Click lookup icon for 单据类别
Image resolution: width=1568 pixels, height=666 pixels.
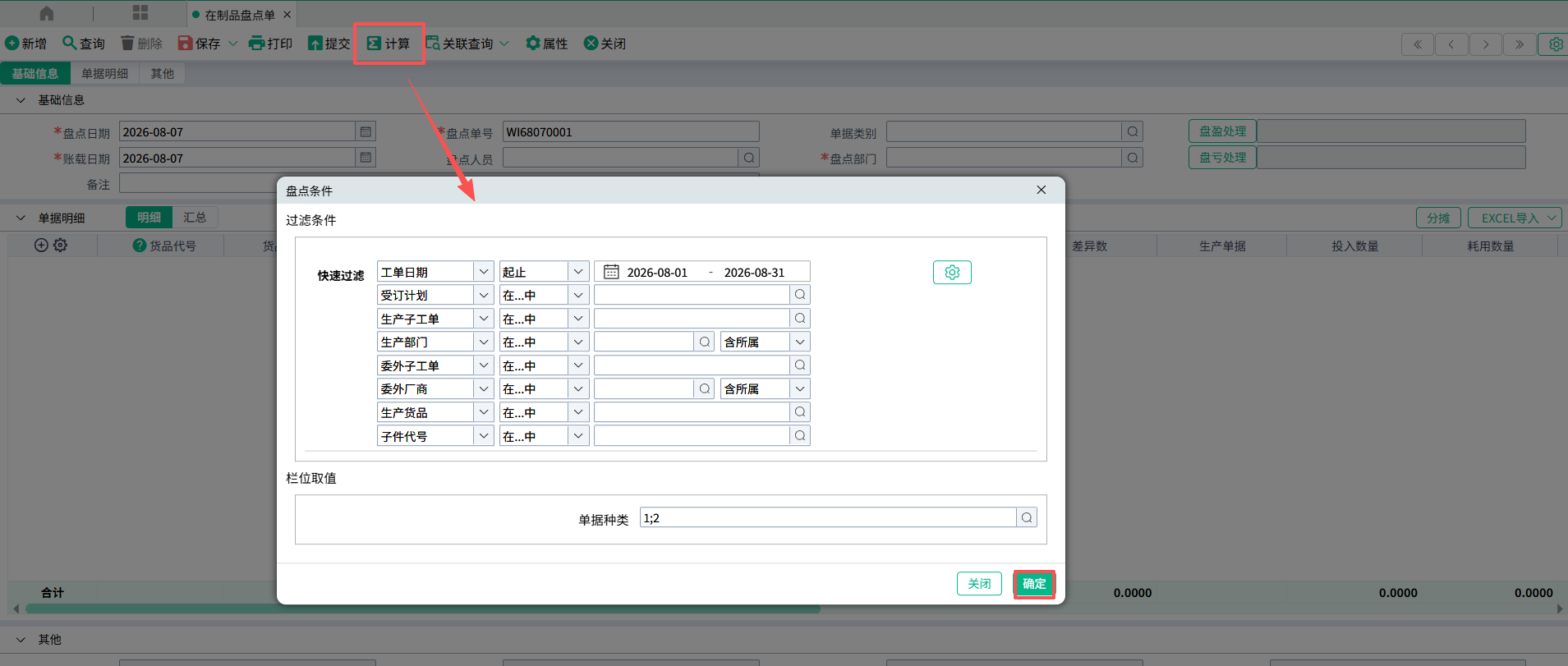tap(1133, 131)
